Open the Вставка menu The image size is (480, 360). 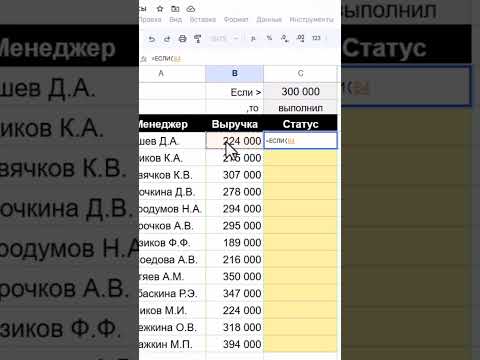point(203,20)
